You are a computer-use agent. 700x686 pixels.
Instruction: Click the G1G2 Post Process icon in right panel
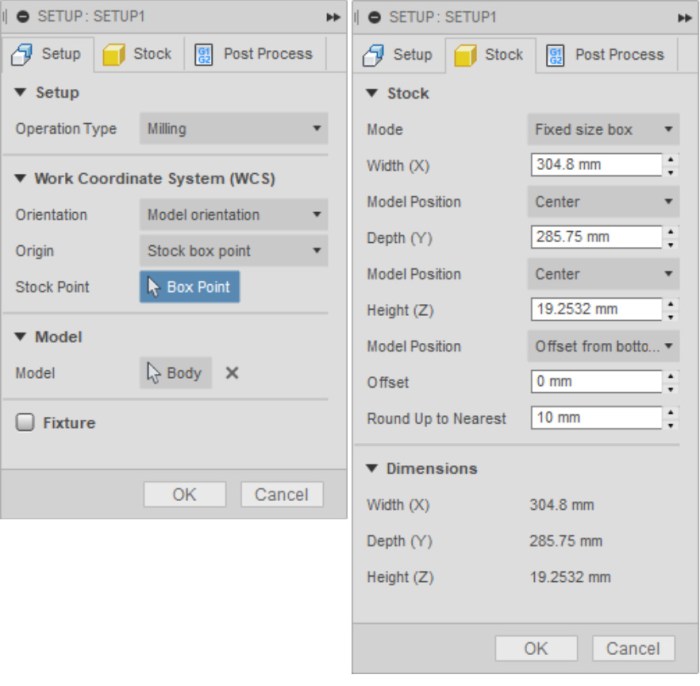click(555, 55)
